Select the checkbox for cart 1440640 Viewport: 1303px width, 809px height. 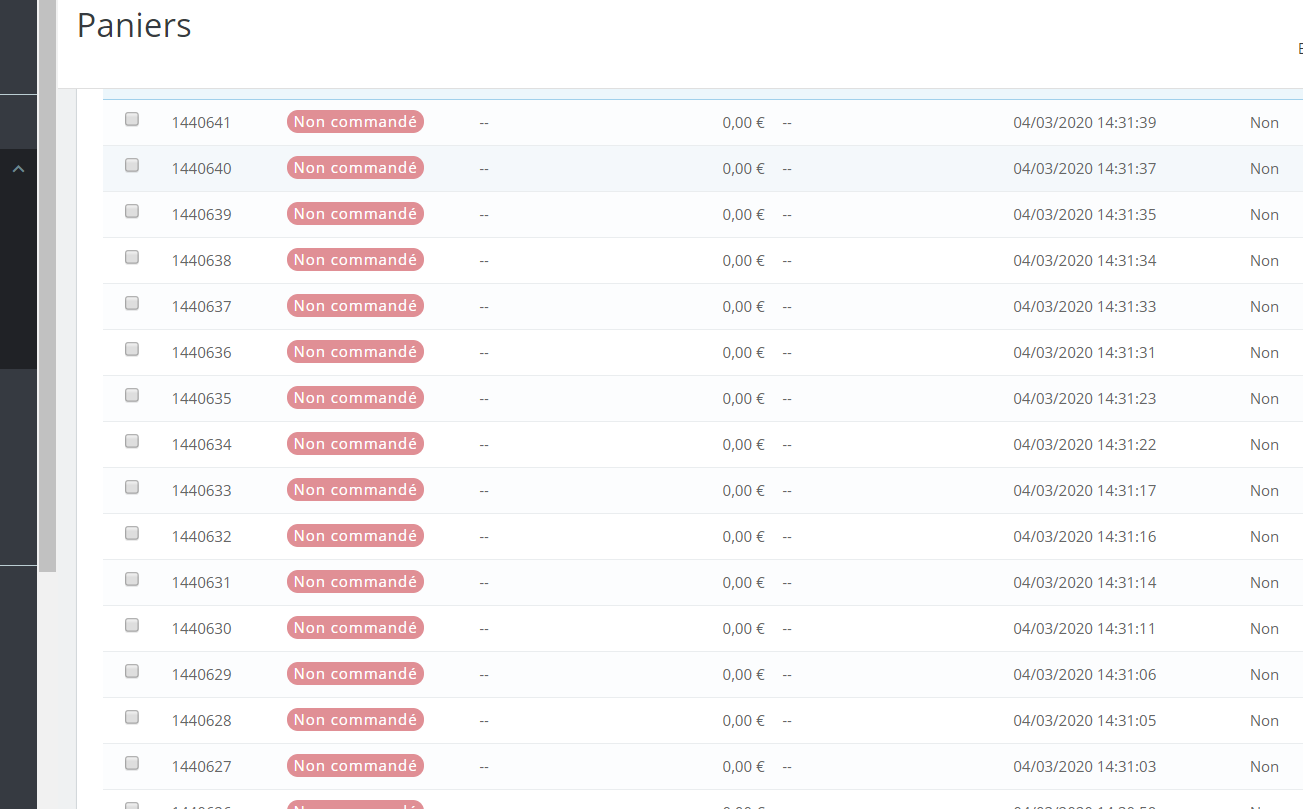point(132,165)
